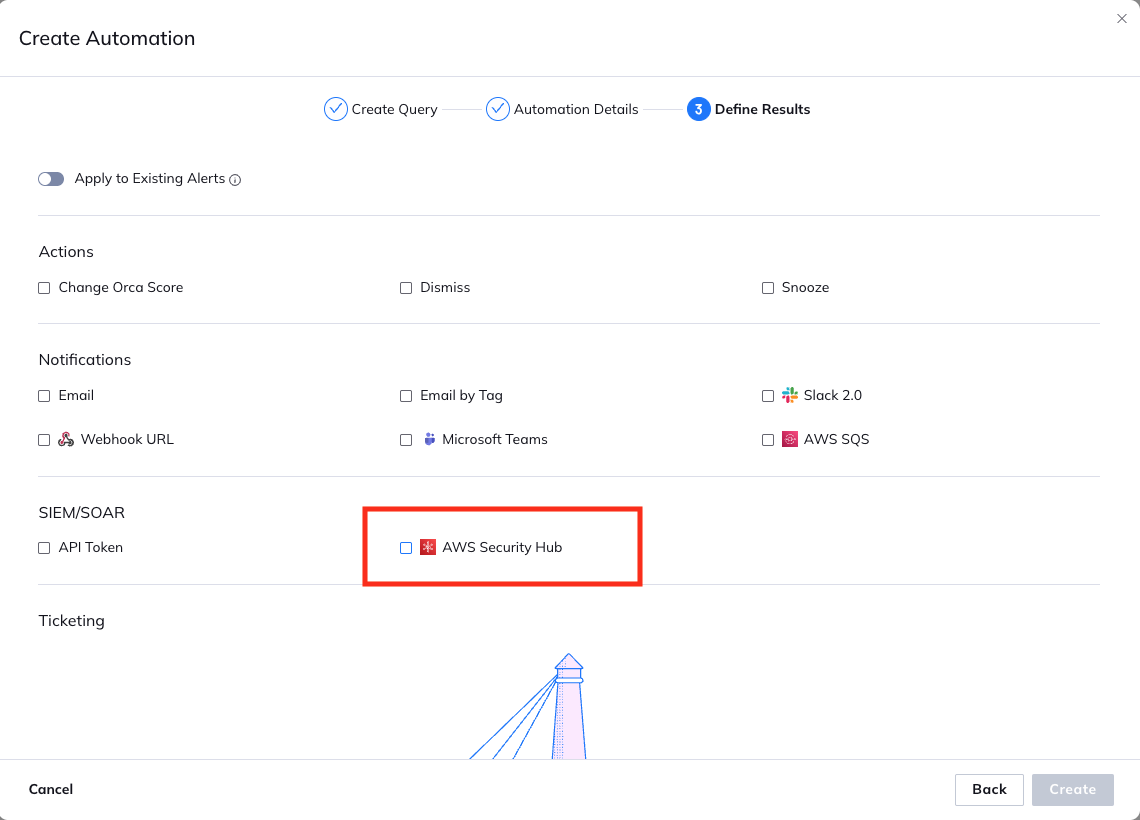
Task: Open the Automation Details step
Action: [x=576, y=109]
